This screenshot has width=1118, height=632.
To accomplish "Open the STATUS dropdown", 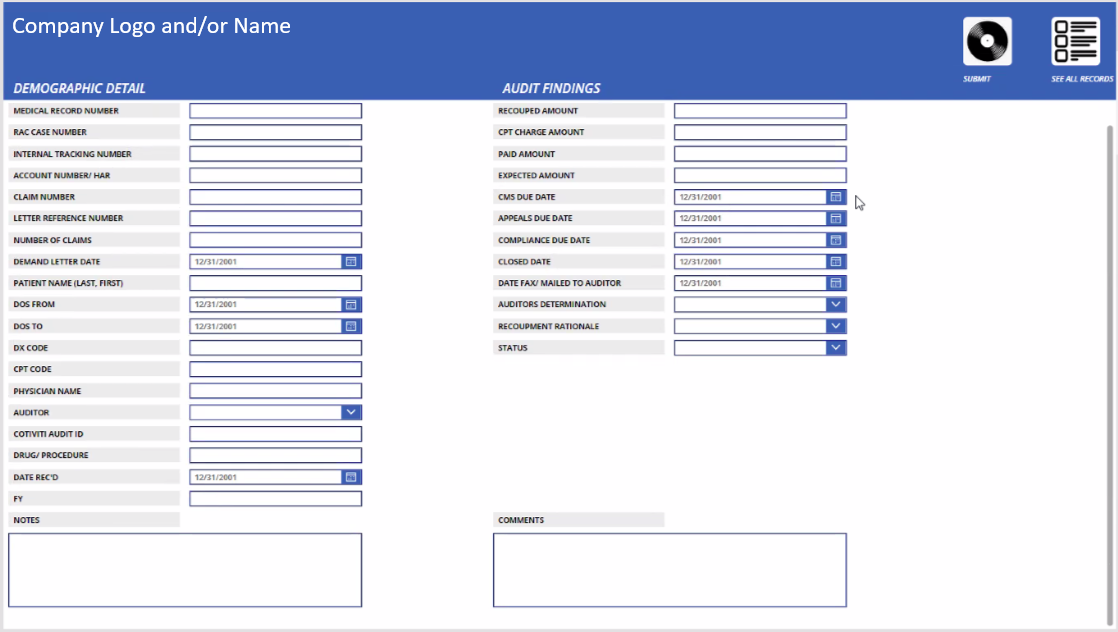I will 836,347.
